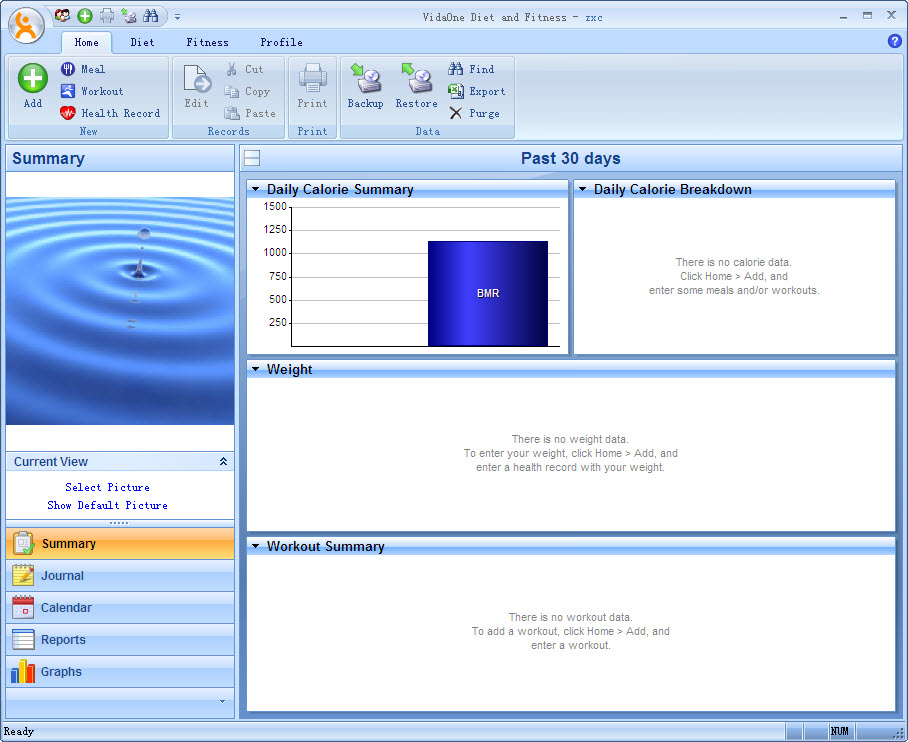908x742 pixels.
Task: Open the help question mark icon
Action: coord(894,41)
